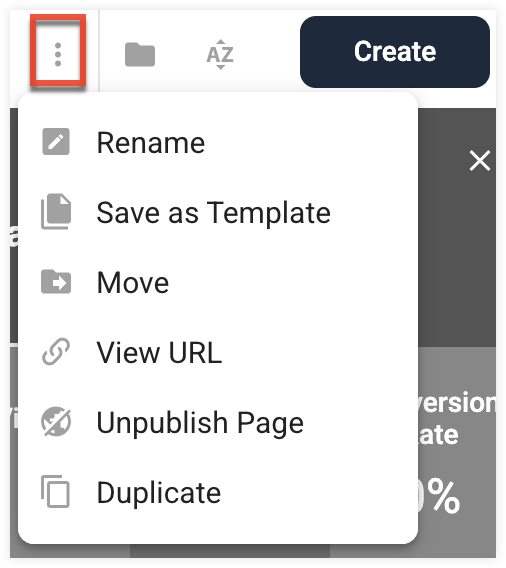
Task: Click the template document icon
Action: pos(56,212)
